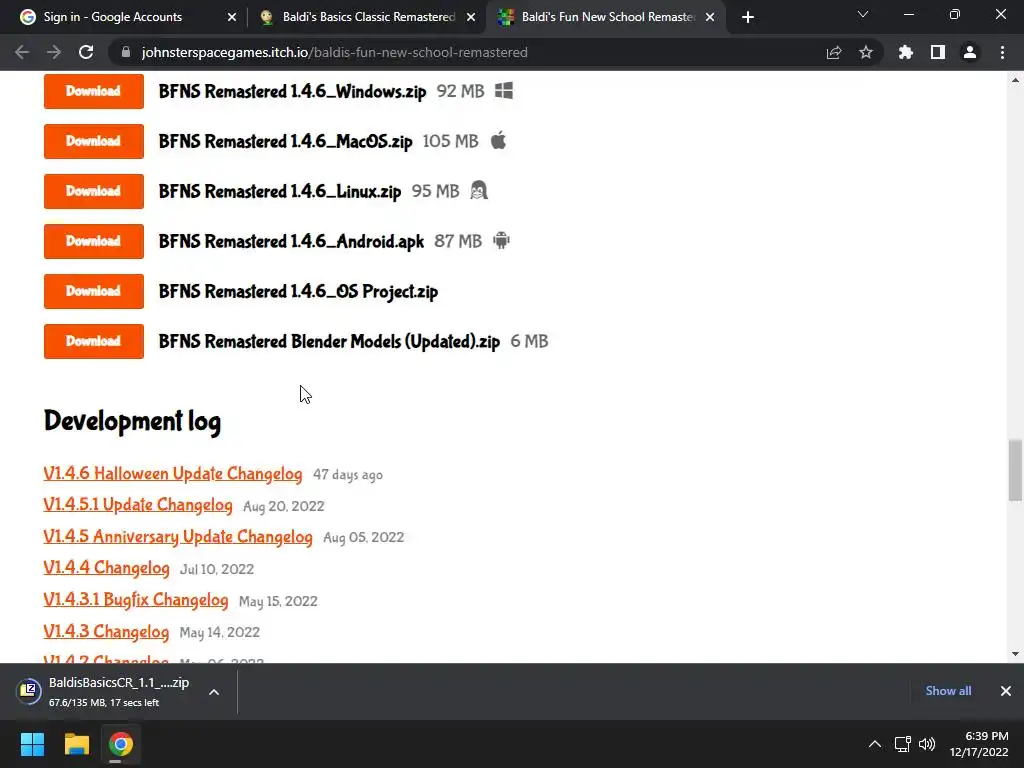Download BFNS Remastered 1.4.6 MacOS zip
The width and height of the screenshot is (1024, 768).
pos(93,141)
